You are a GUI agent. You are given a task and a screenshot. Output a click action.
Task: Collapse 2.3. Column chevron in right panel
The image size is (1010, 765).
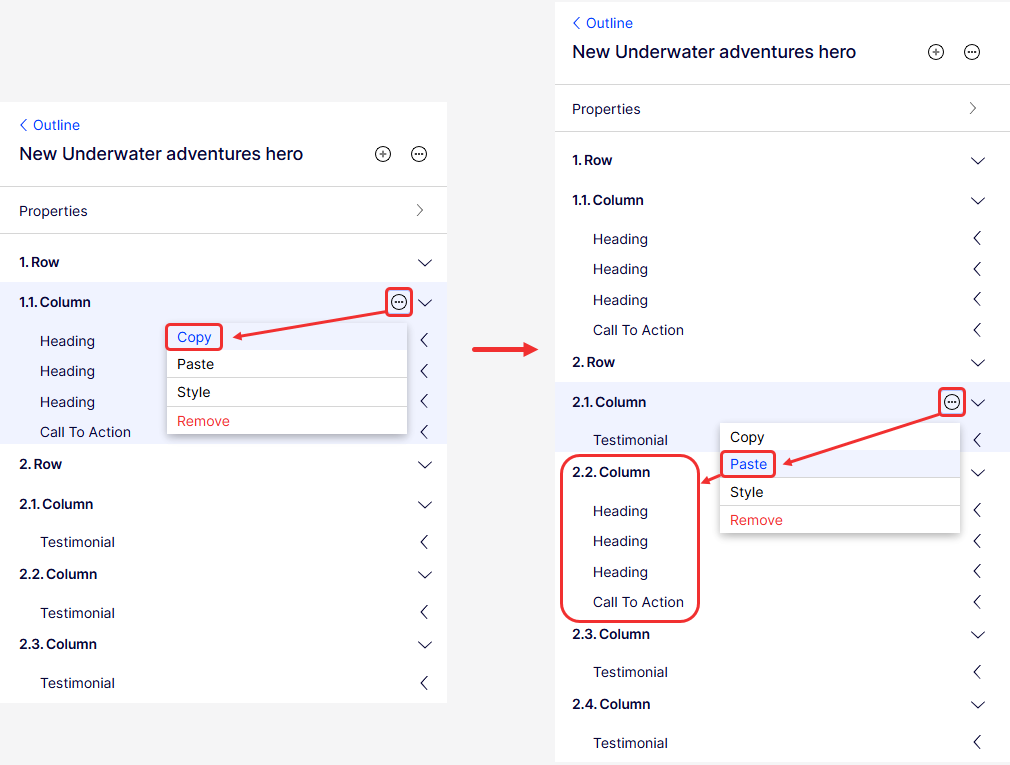pyautogui.click(x=978, y=635)
